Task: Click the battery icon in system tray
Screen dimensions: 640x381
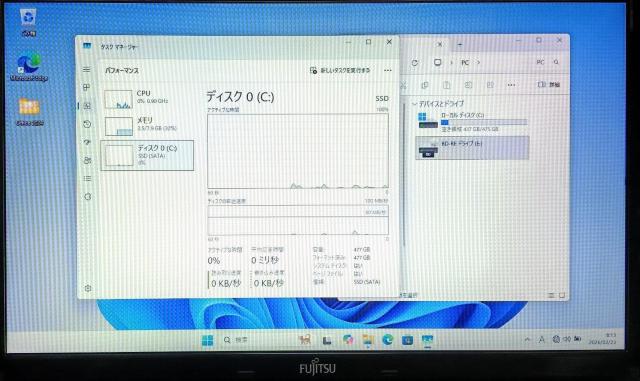Action: point(578,339)
